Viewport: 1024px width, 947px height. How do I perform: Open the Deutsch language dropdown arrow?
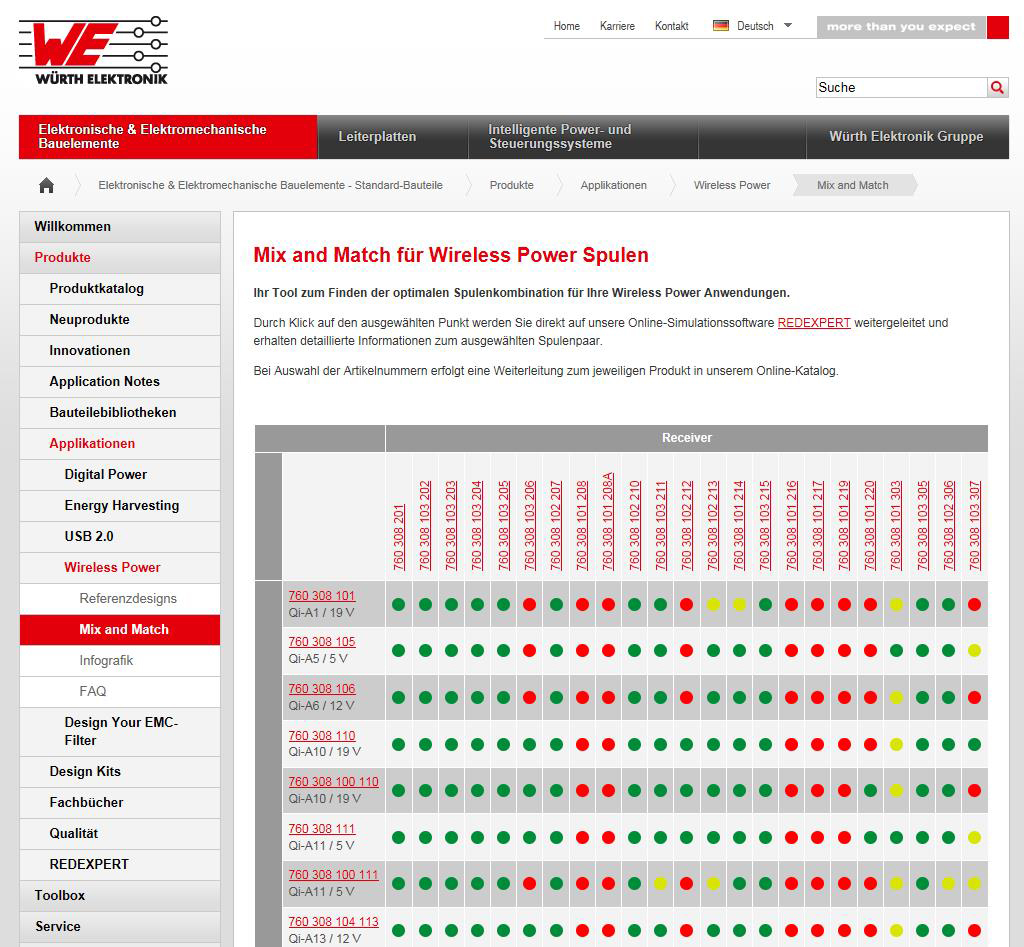coord(788,25)
